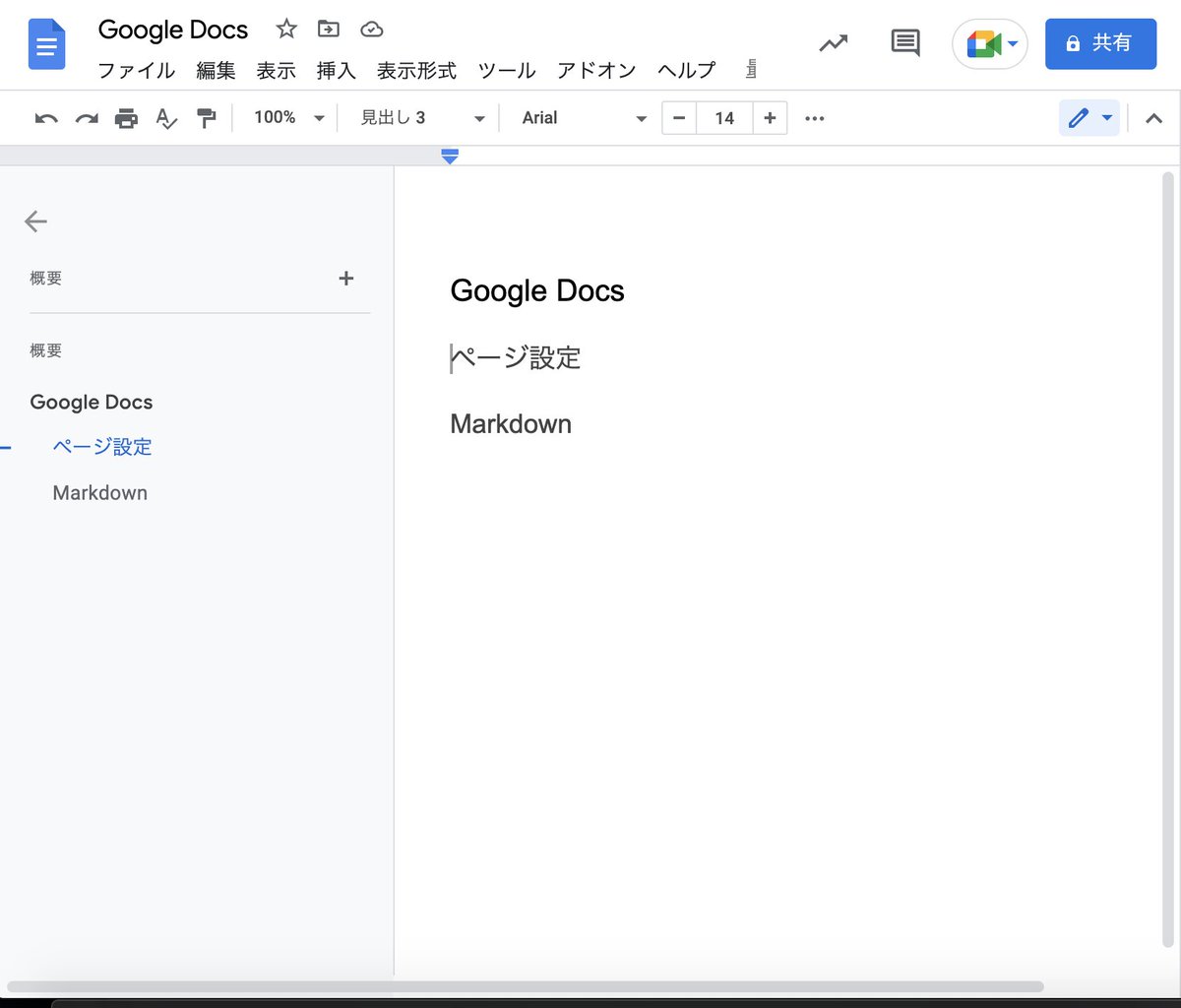Open the 100% zoom dropdown

(x=288, y=118)
